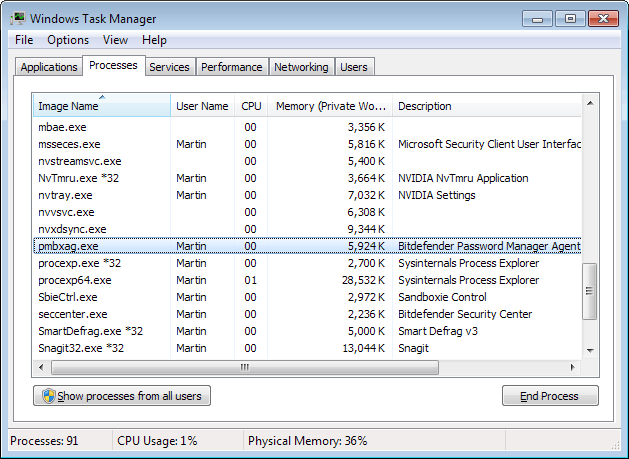Open the Options menu

click(68, 40)
